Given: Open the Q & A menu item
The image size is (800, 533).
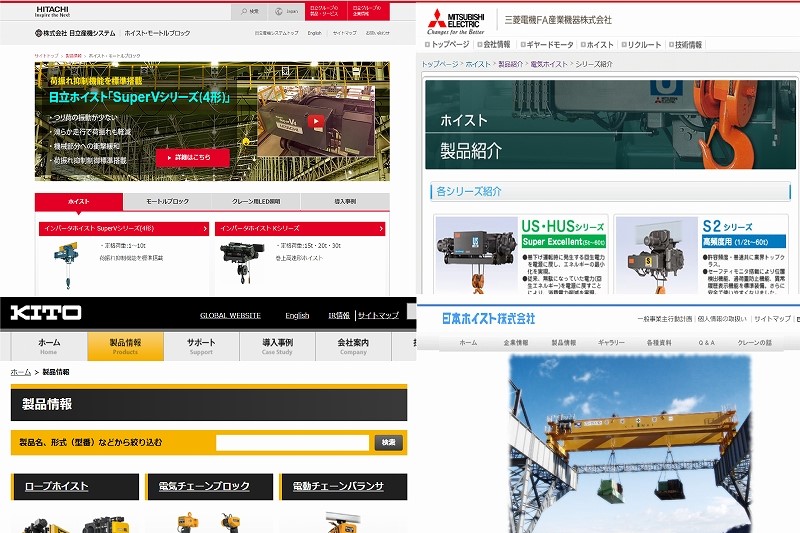Looking at the screenshot, I should 707,343.
